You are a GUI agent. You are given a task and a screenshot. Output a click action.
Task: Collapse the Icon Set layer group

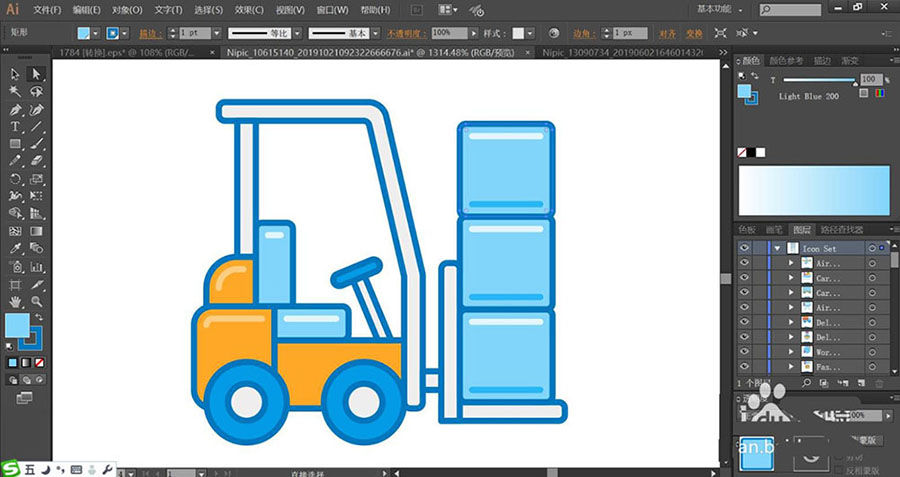point(777,248)
